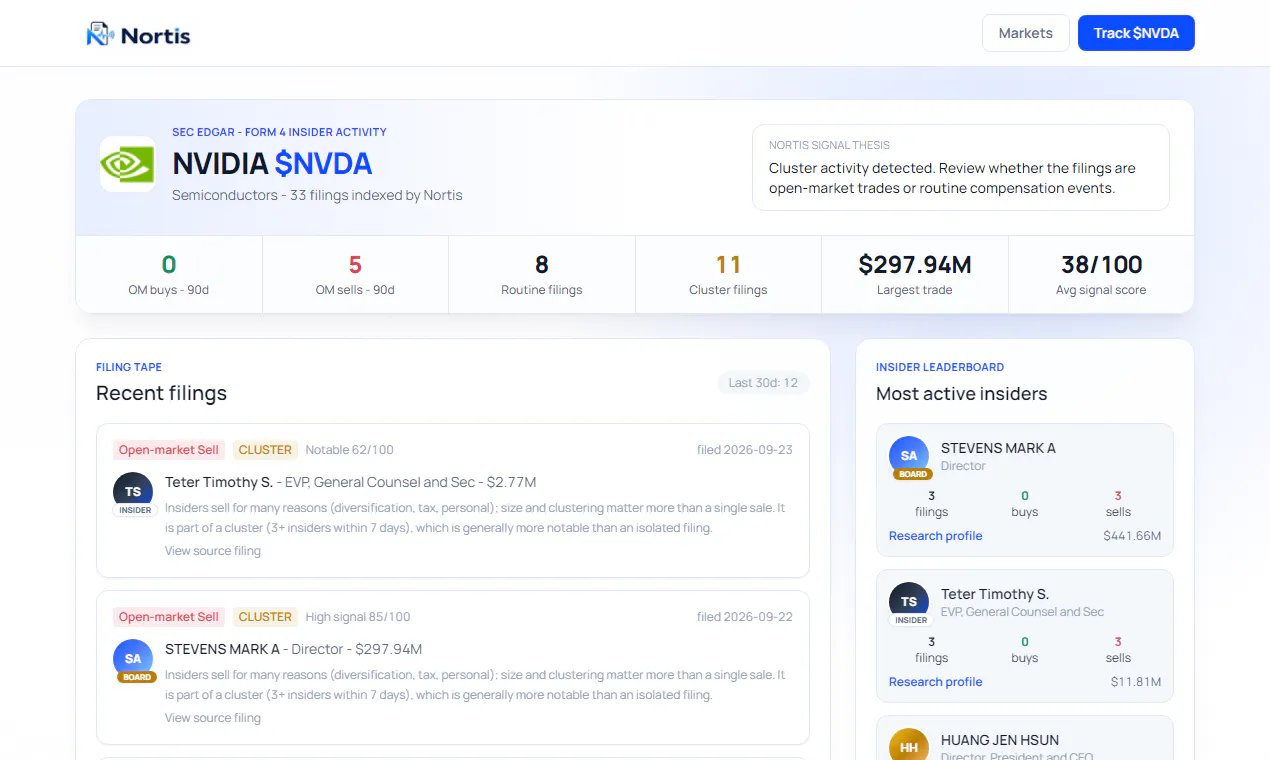
Task: Click BOARD badge in STEVENS filing card
Action: point(137,677)
